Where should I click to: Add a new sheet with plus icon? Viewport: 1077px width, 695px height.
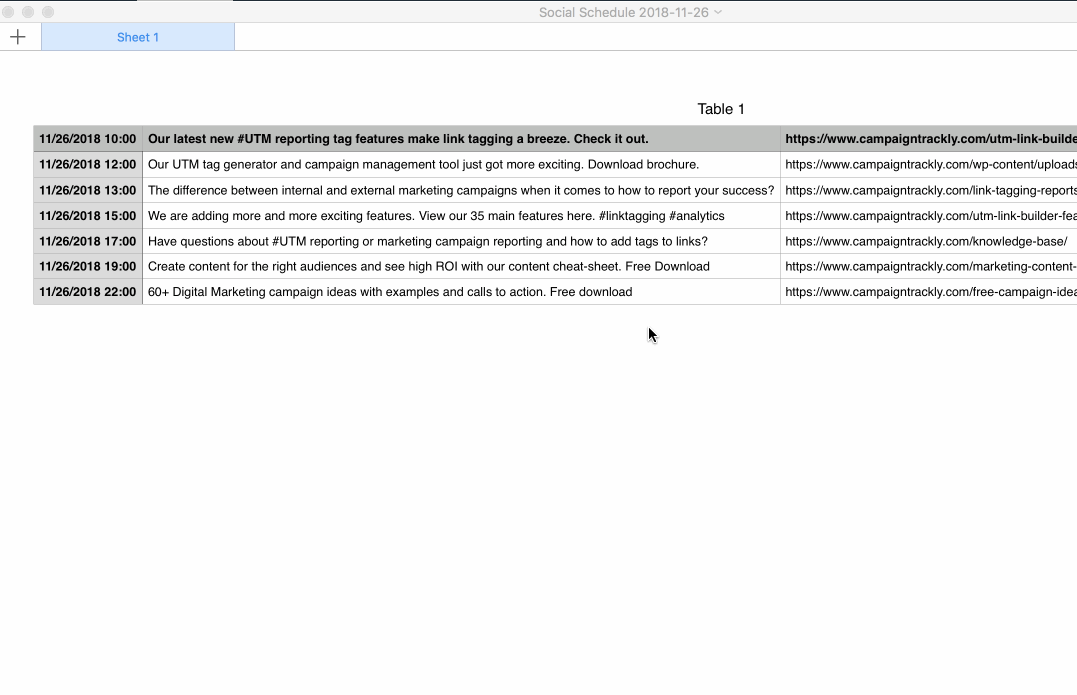tap(18, 37)
